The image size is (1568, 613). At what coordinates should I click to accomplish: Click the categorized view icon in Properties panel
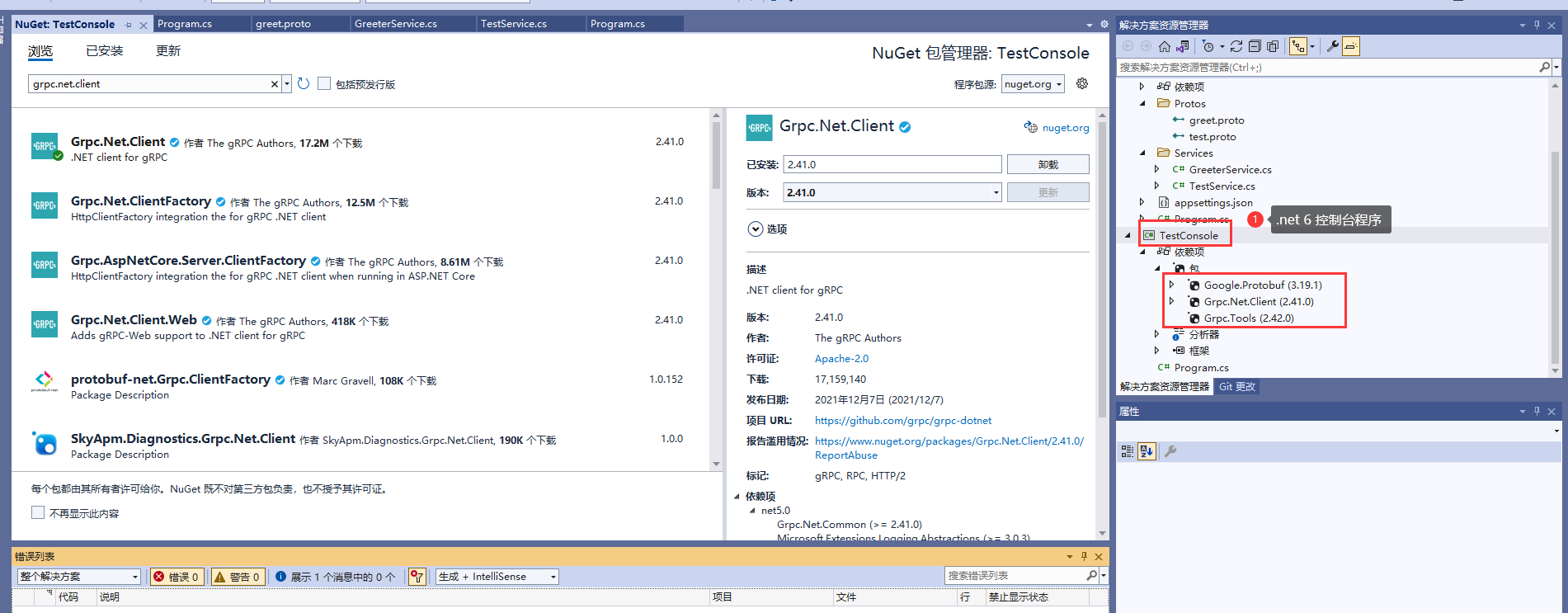point(1128,450)
